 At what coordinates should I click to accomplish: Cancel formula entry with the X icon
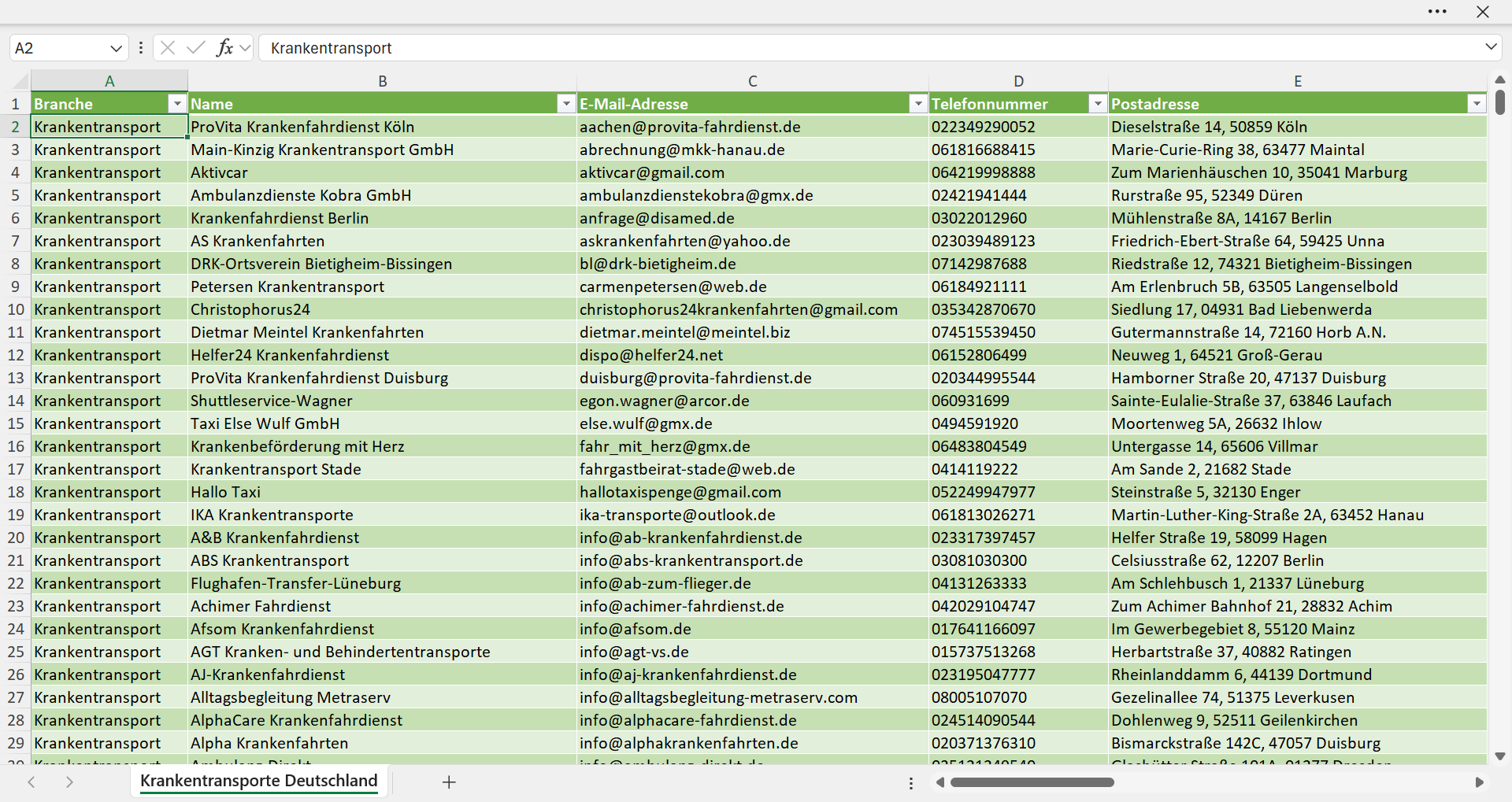click(x=167, y=48)
